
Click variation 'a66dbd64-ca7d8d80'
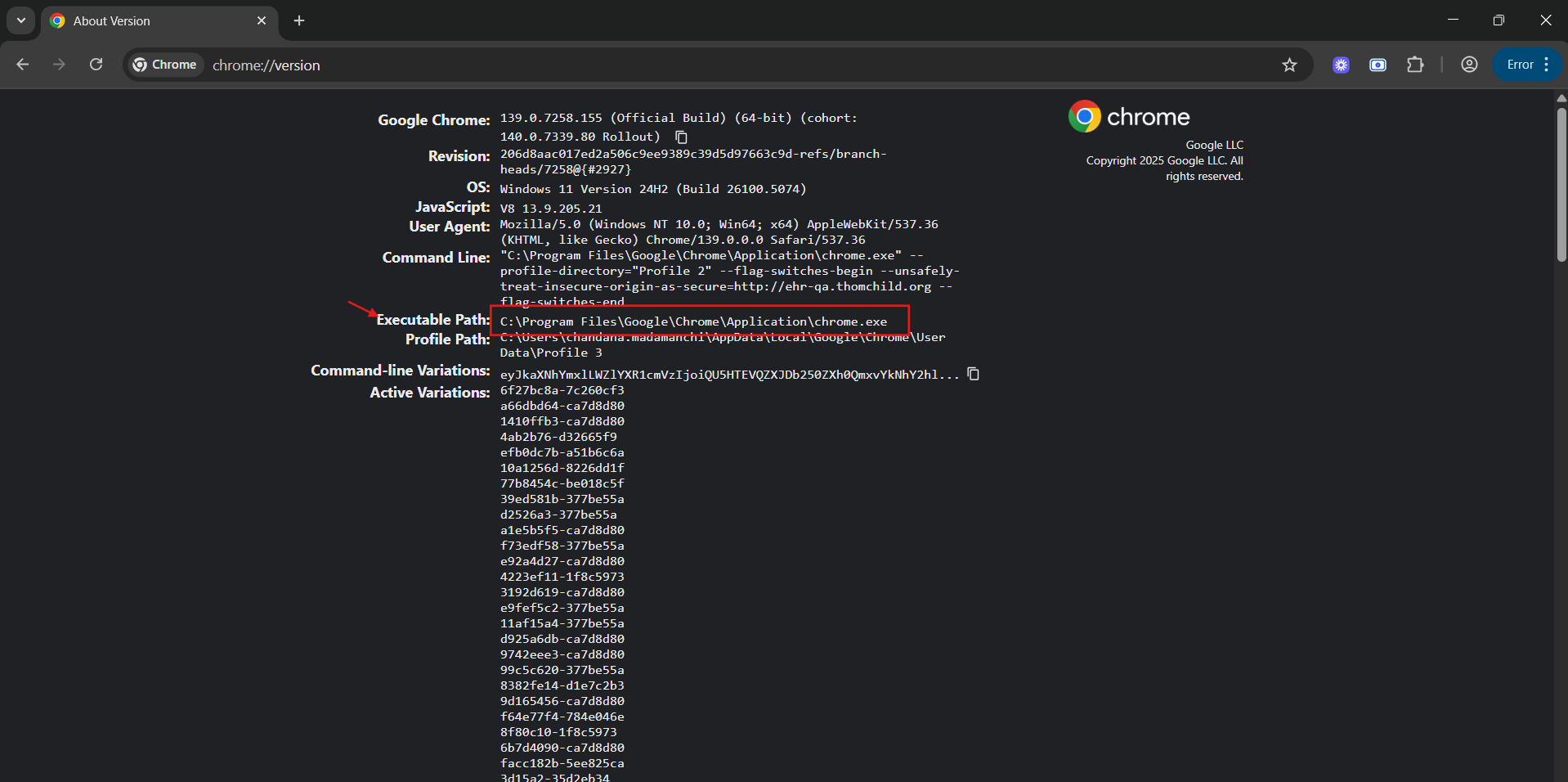(x=562, y=406)
